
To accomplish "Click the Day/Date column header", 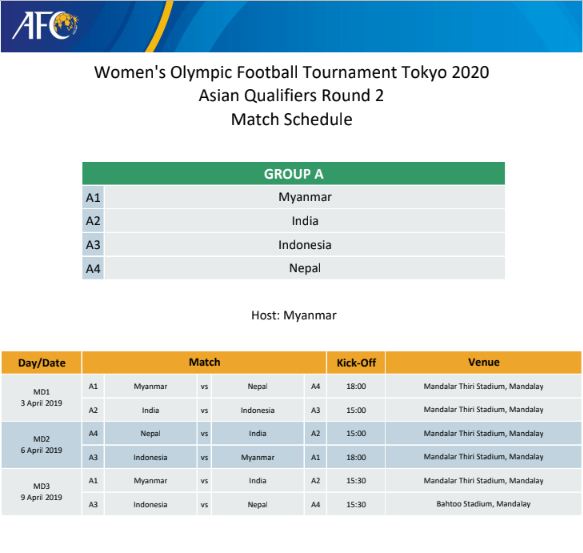I will pyautogui.click(x=41, y=363).
